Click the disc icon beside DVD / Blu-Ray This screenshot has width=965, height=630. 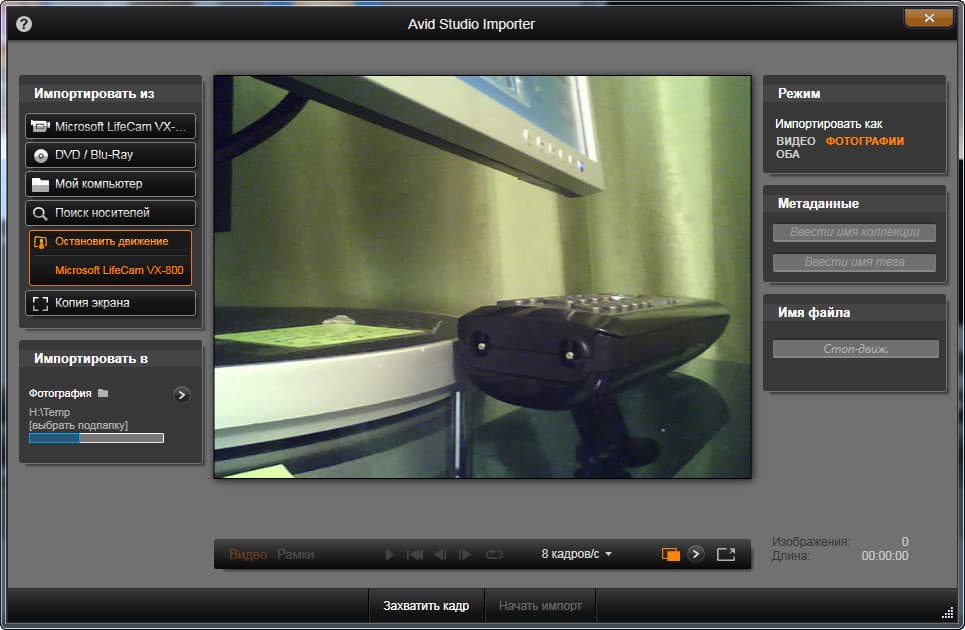point(41,156)
